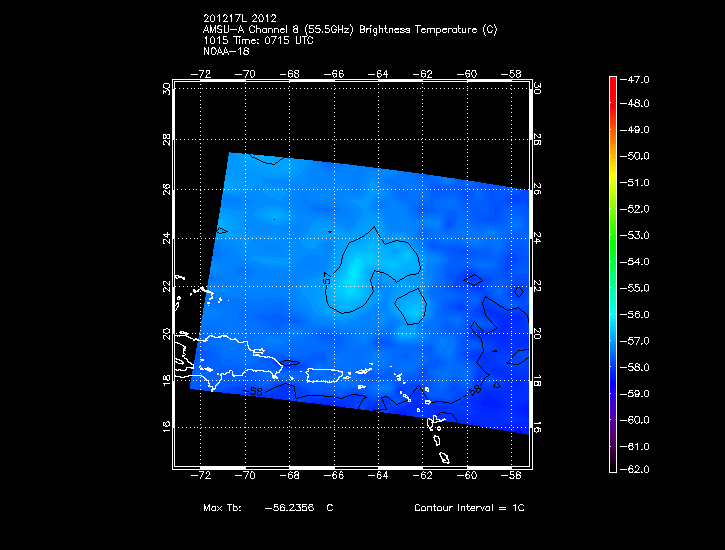Screen dimensions: 725x550
Task: Click the 24 latitude label on left axis
Action: pyautogui.click(x=166, y=238)
